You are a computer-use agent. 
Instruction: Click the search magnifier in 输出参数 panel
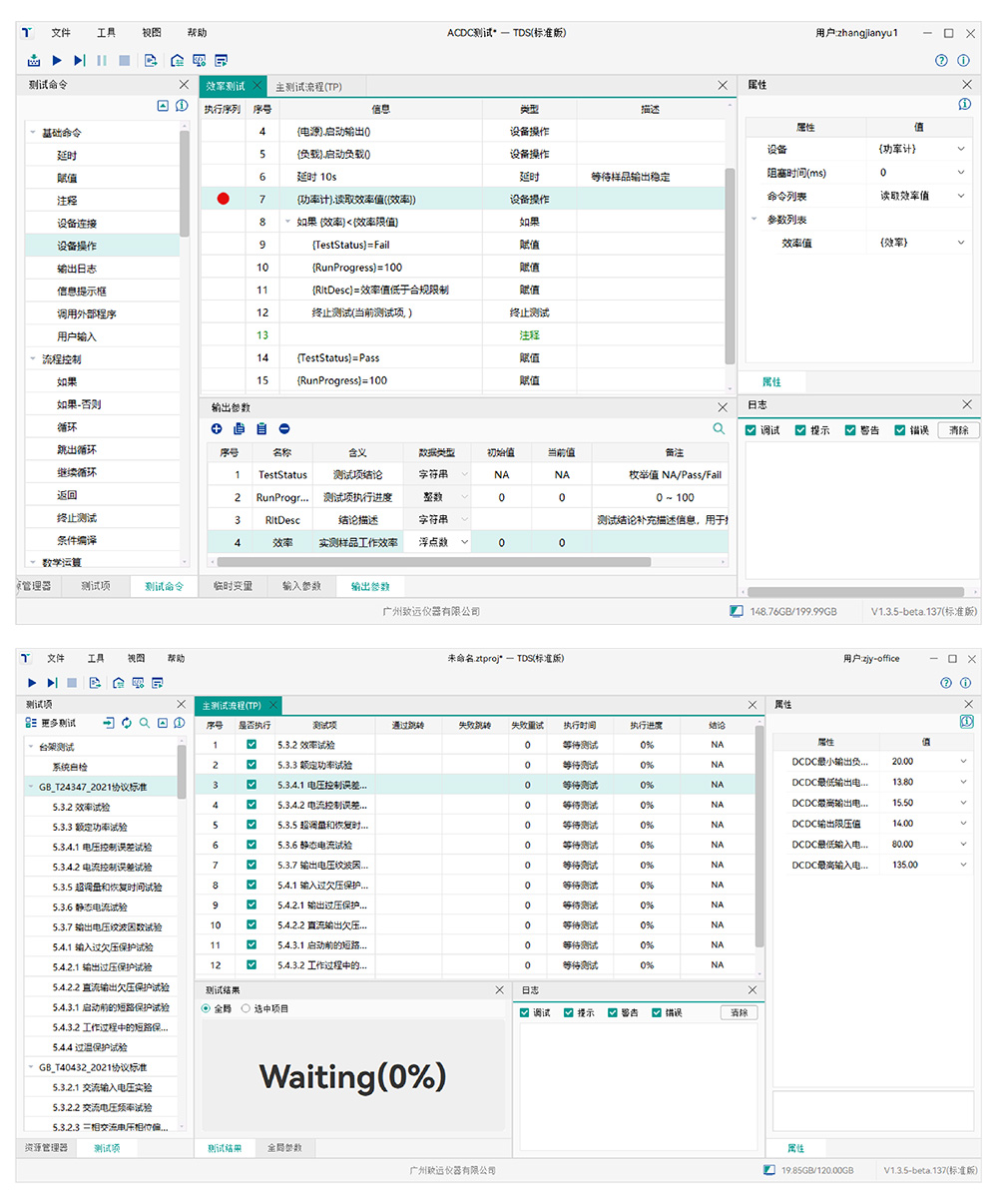[719, 428]
